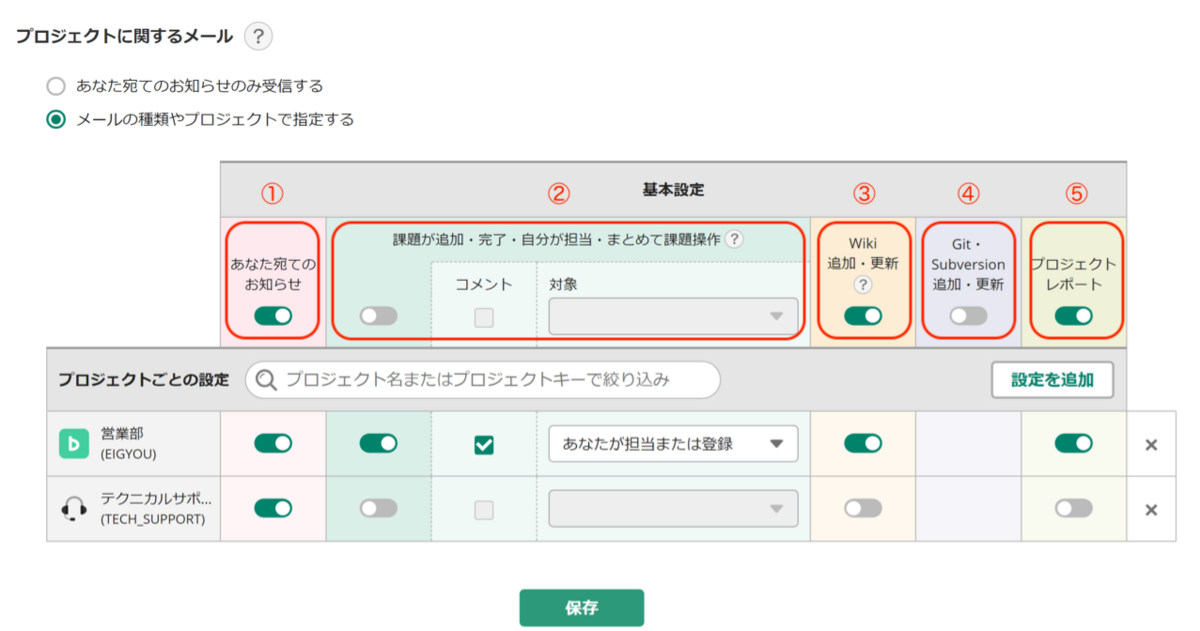Open あなたが担当または登録 dropdown for 営業部
The width and height of the screenshot is (1200, 631).
[673, 444]
